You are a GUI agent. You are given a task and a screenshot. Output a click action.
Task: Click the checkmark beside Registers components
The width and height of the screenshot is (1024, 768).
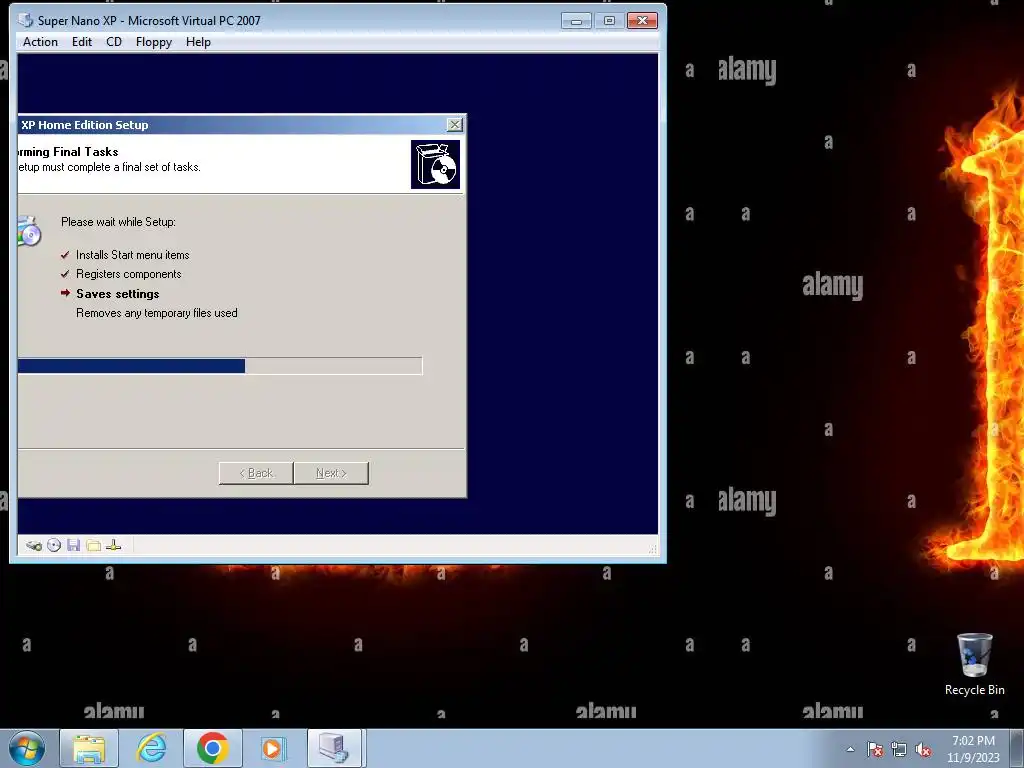click(x=65, y=274)
